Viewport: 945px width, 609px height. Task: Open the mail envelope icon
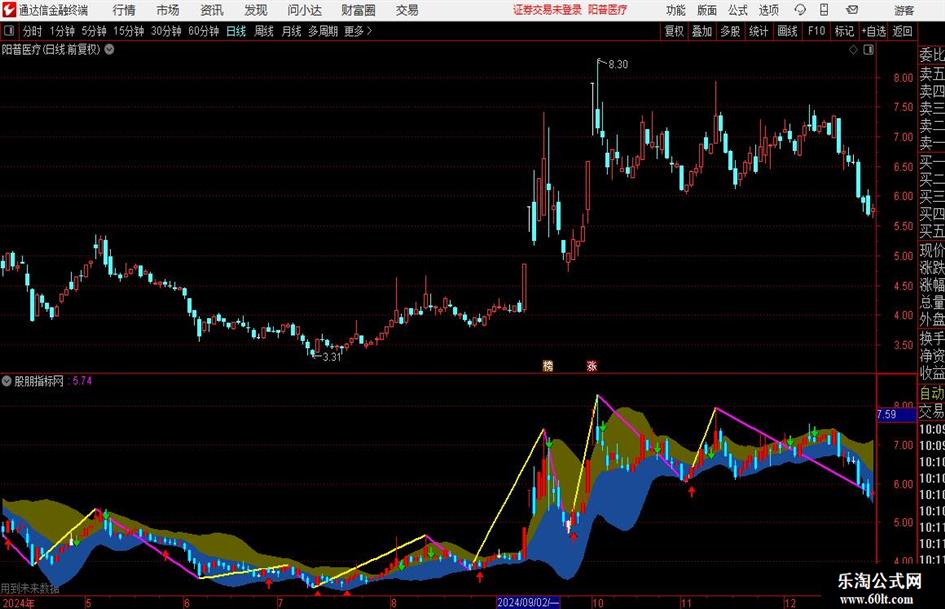coord(852,10)
